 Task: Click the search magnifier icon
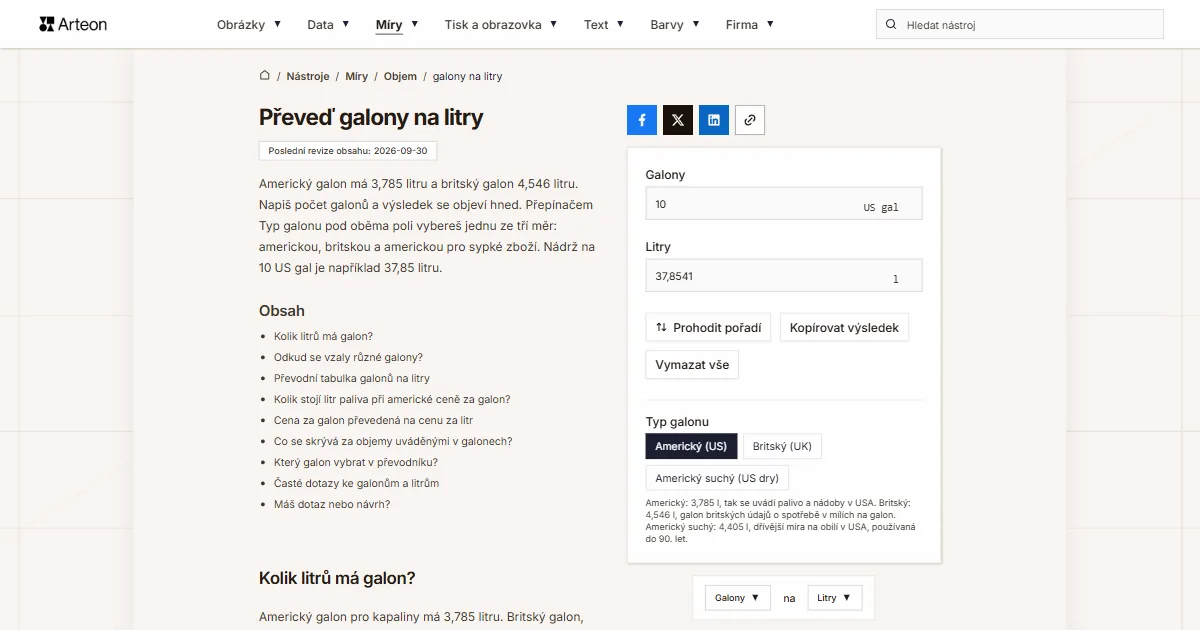pos(891,24)
